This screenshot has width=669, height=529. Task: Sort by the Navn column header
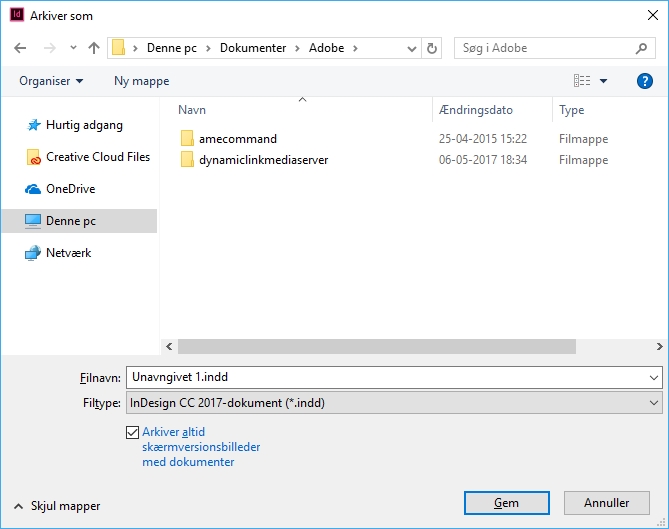pyautogui.click(x=192, y=110)
